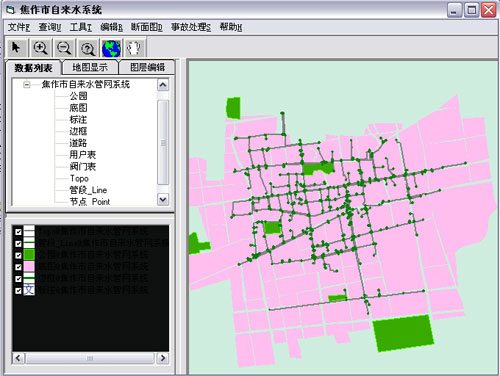The image size is (500, 376).
Task: Click the legend horizontal scrollbar right arrow
Action: coord(163,358)
